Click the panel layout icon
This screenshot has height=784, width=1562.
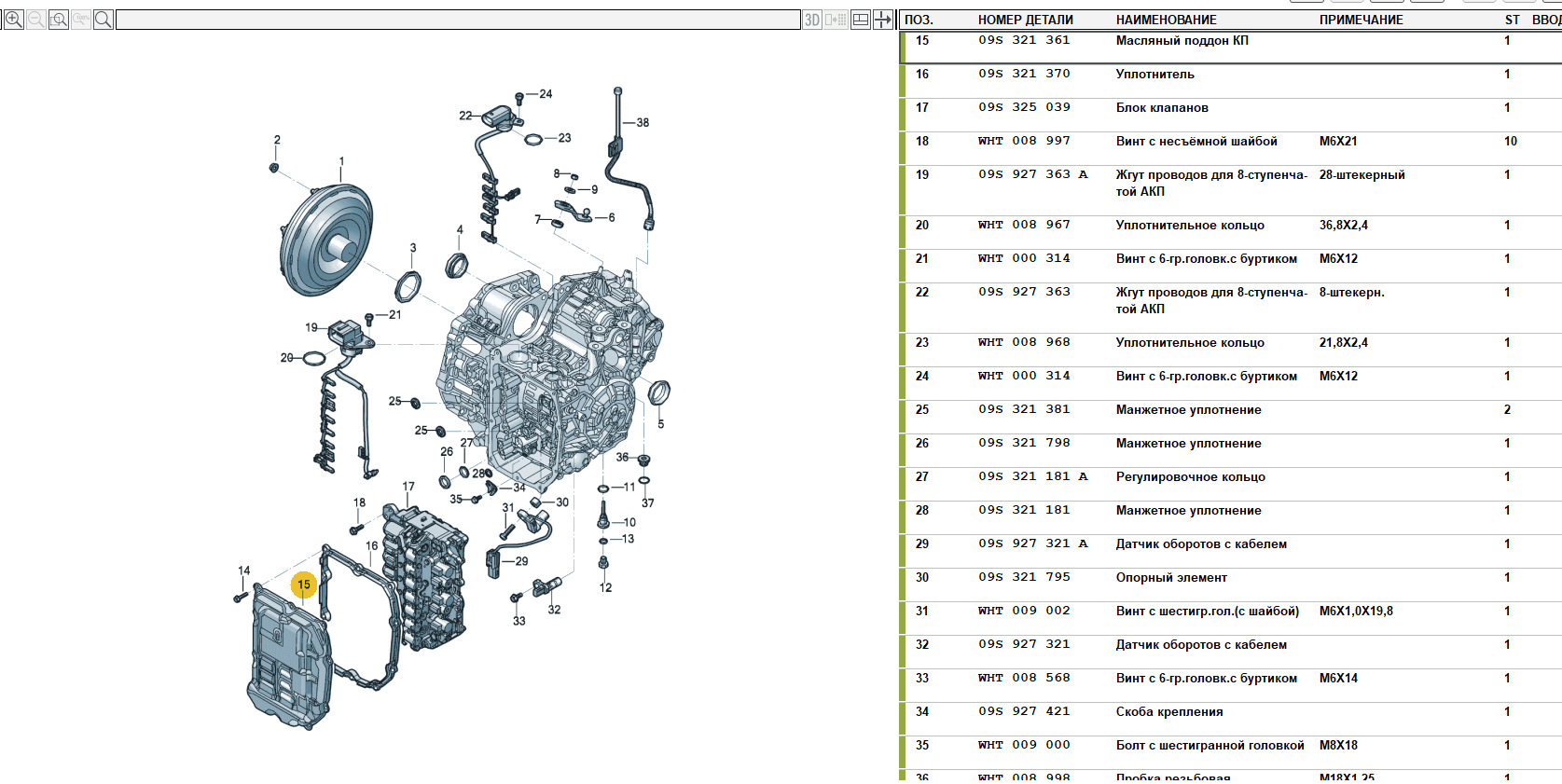coord(861,20)
